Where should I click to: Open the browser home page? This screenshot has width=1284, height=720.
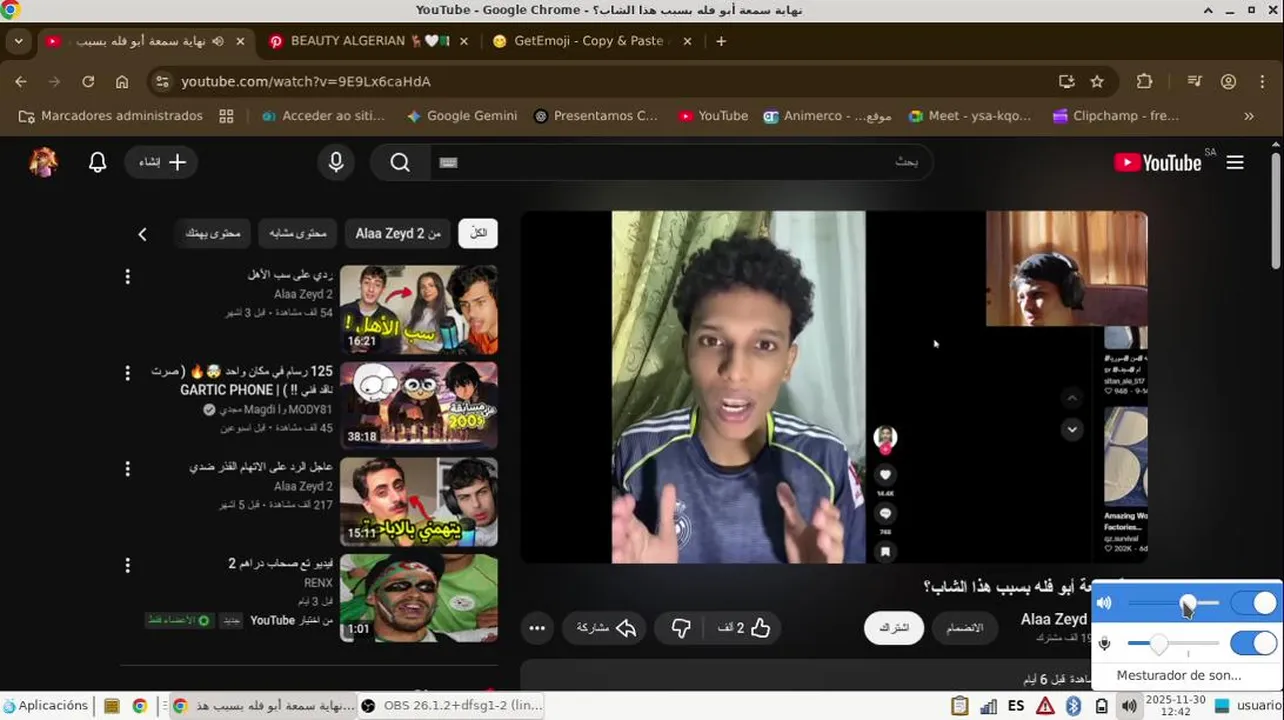pos(122,82)
